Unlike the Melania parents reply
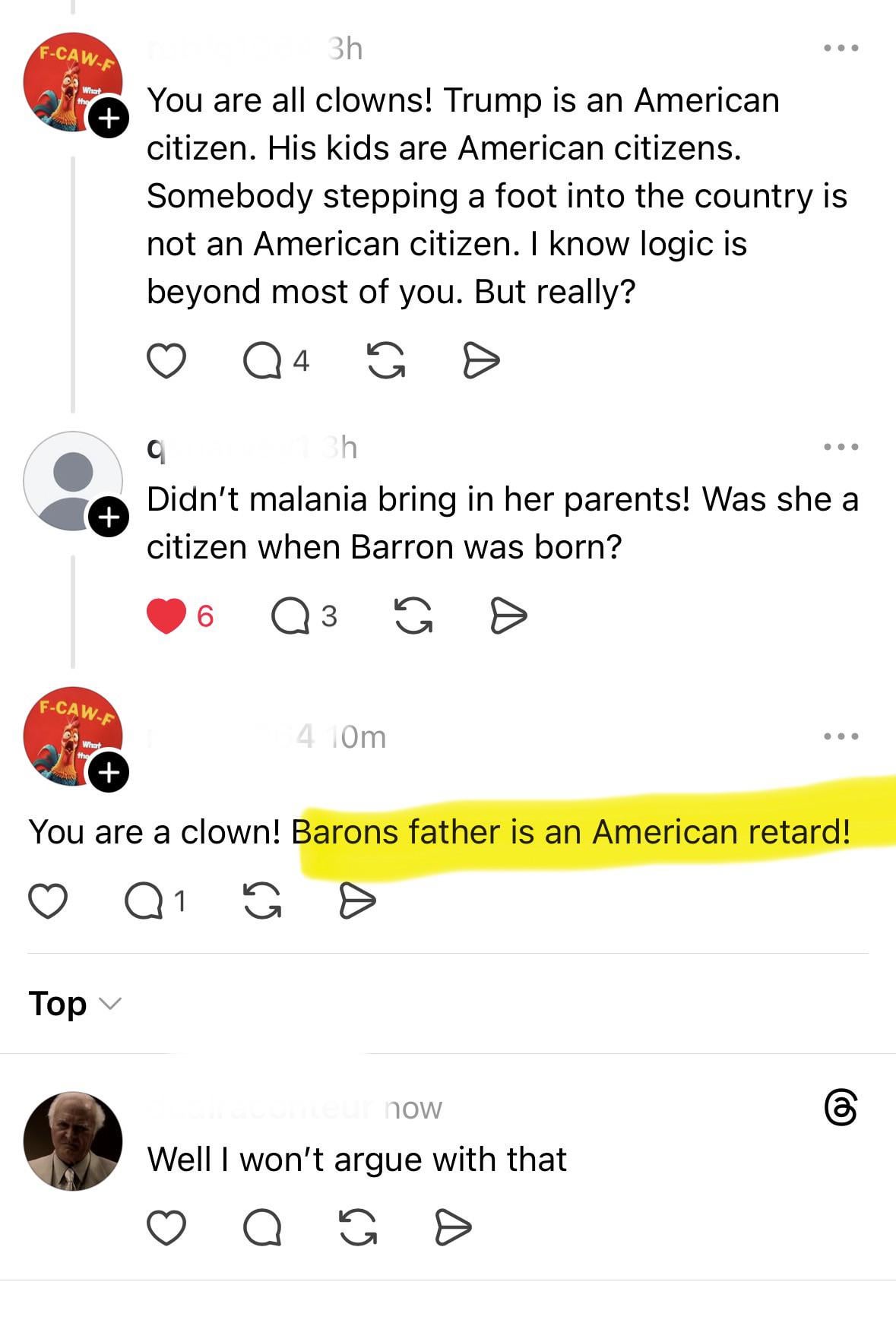The height and width of the screenshot is (1323, 896). [x=166, y=616]
